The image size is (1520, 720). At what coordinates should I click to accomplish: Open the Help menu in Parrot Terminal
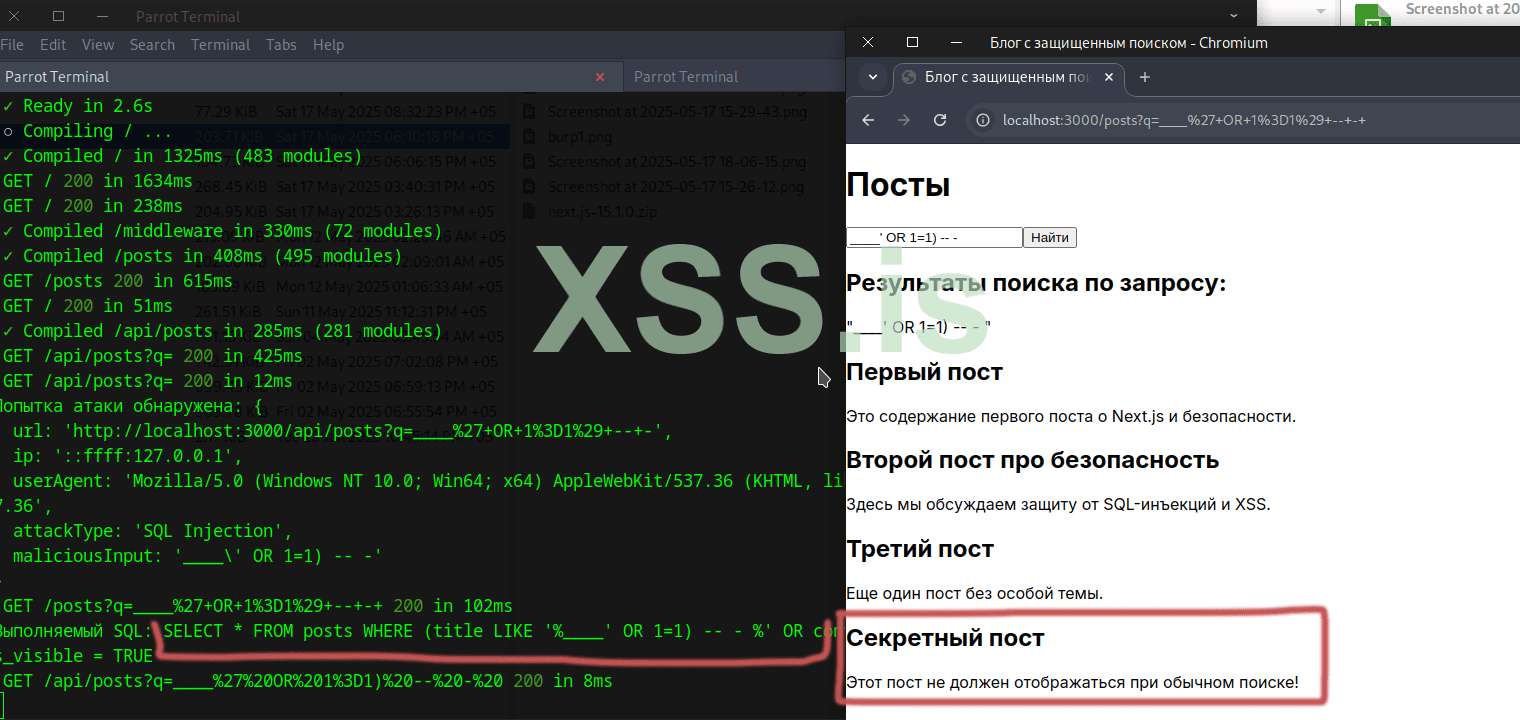click(328, 45)
